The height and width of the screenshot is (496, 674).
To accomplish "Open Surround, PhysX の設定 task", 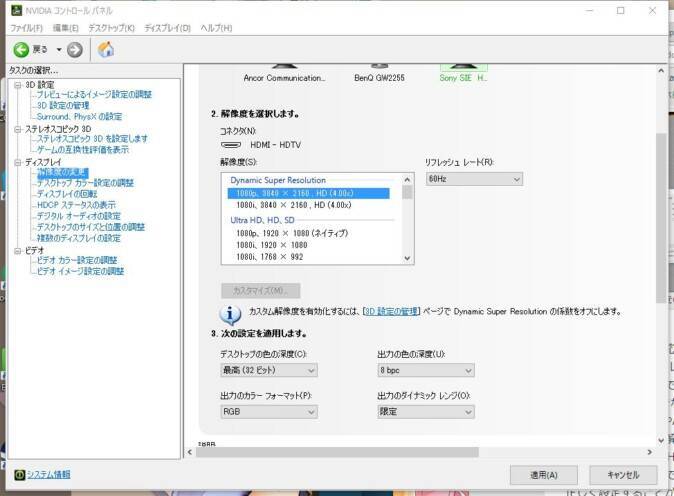I will coord(80,117).
